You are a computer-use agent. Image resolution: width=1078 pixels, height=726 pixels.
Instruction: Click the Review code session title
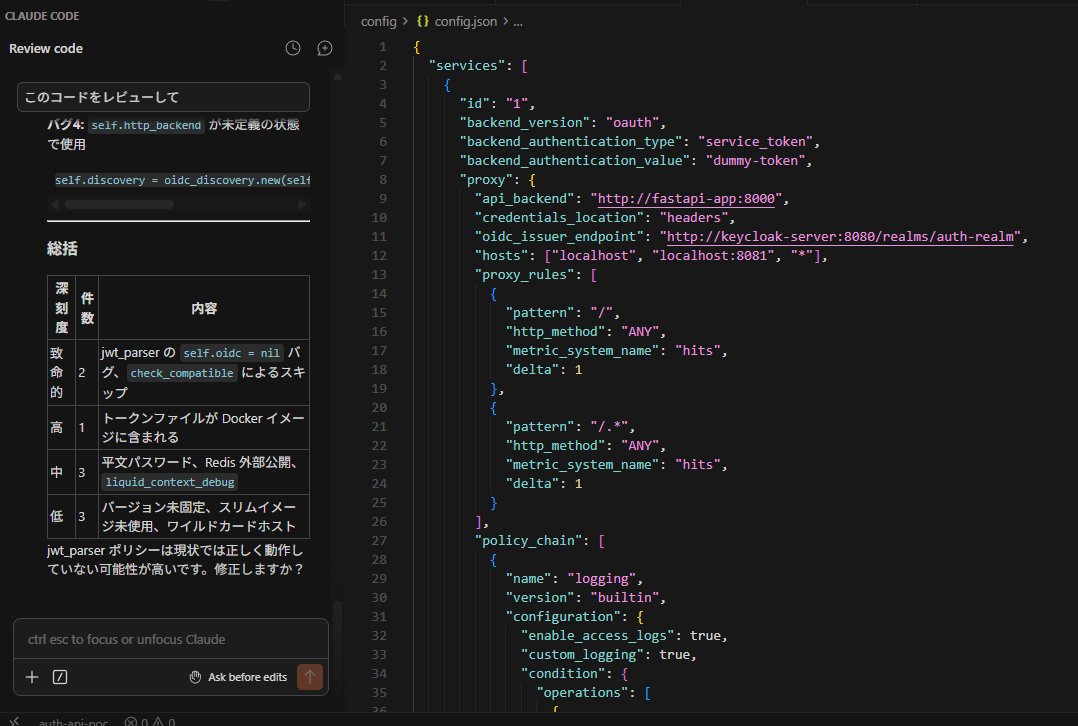pos(46,49)
